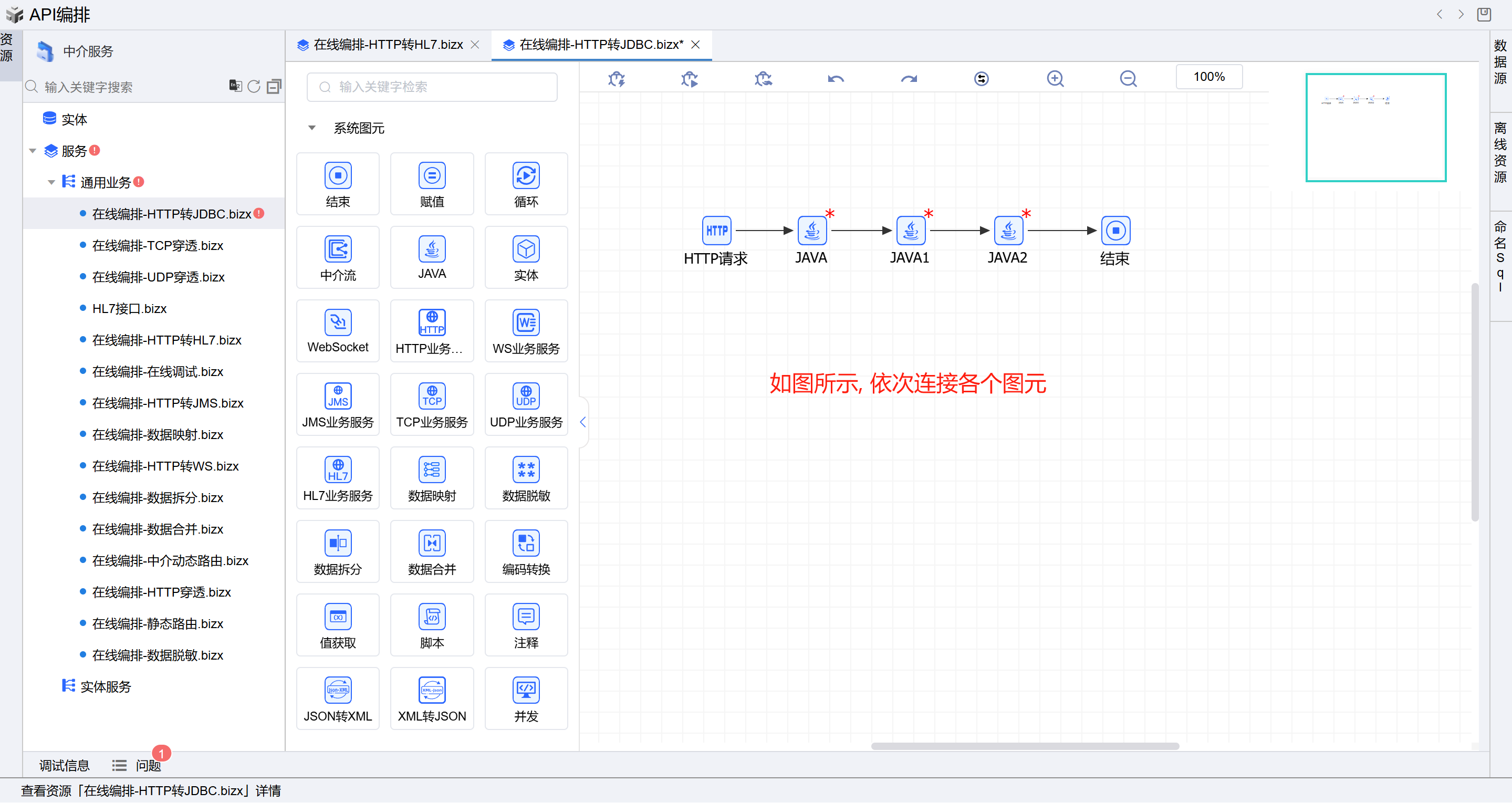Click the undo arrow in canvas toolbar
The image size is (1512, 803).
836,79
